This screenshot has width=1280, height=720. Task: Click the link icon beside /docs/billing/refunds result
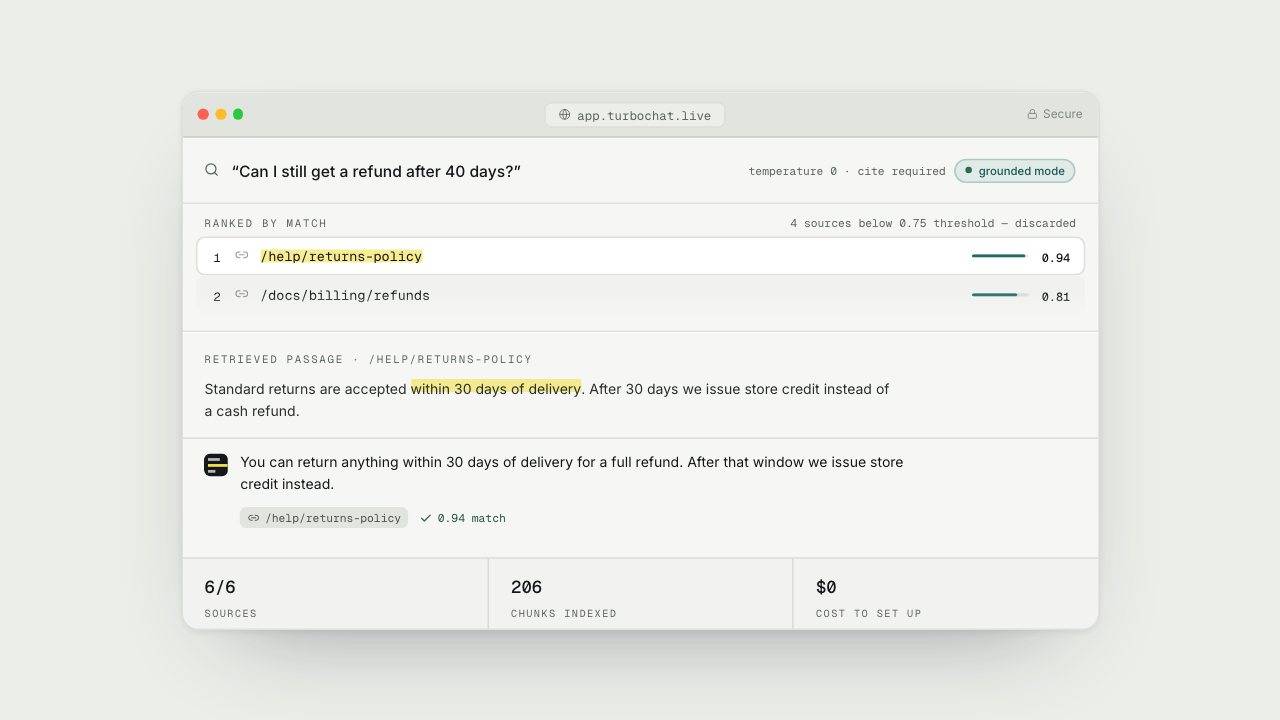(242, 295)
